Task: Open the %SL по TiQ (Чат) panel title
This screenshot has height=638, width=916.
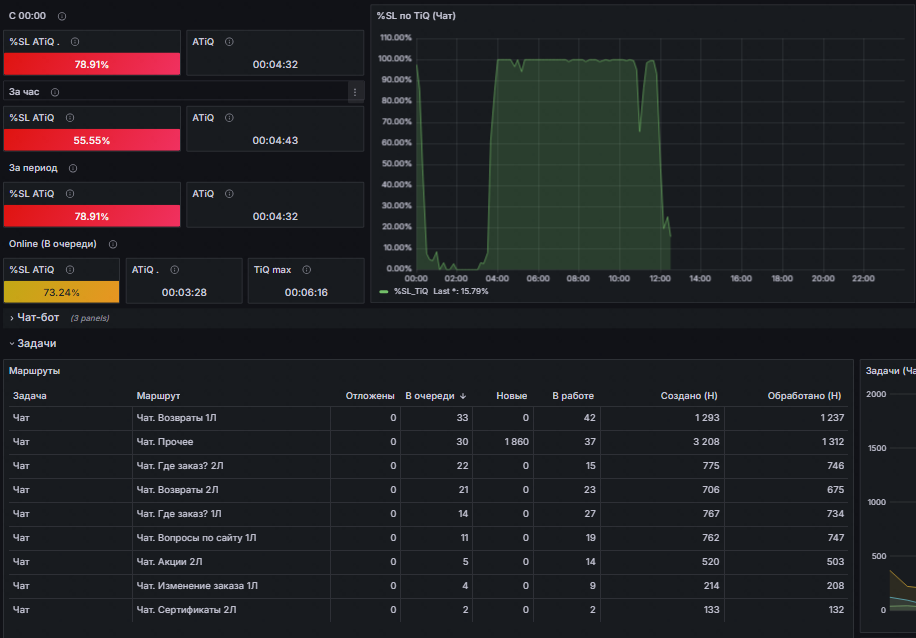Action: pos(416,16)
